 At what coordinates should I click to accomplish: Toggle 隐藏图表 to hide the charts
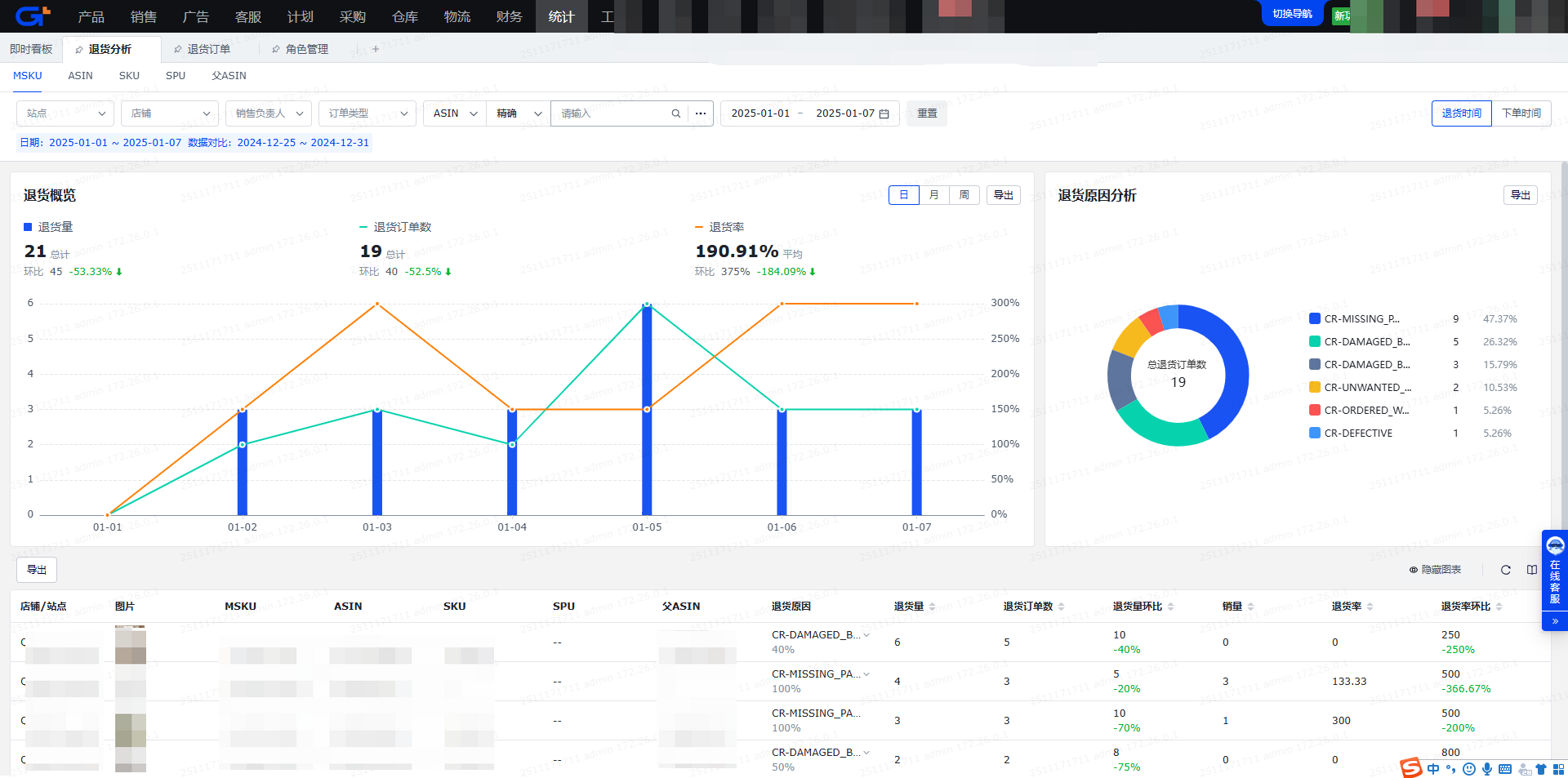[x=1435, y=570]
